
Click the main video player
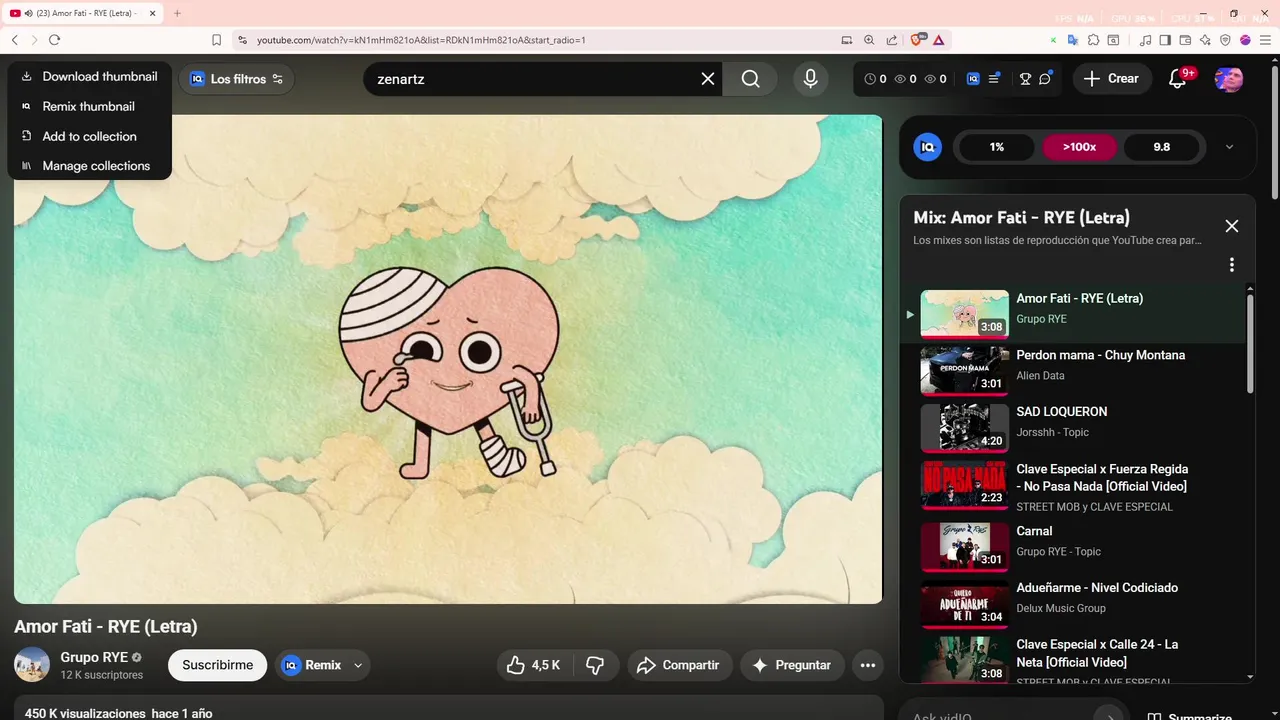pyautogui.click(x=448, y=359)
